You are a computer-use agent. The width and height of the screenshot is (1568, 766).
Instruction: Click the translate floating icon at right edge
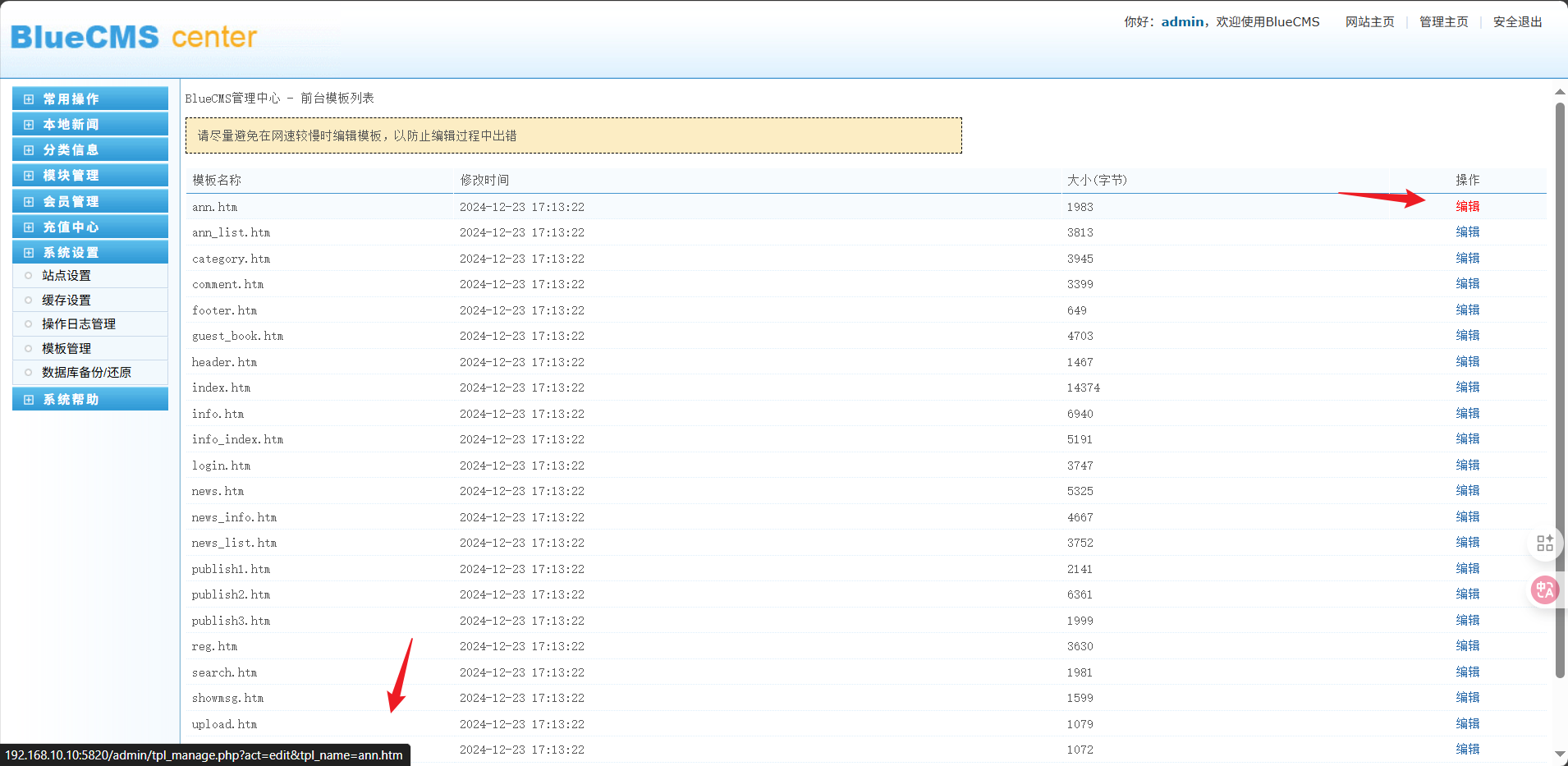(1544, 589)
